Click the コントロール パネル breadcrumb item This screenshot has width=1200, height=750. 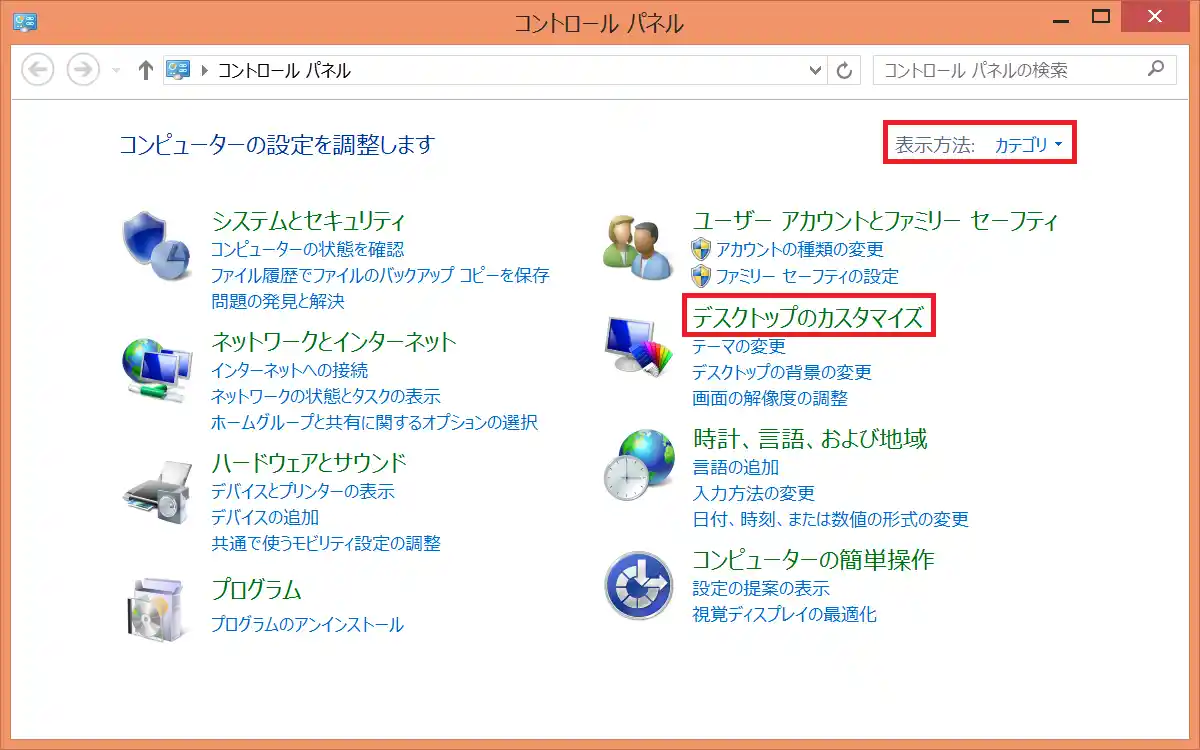click(x=284, y=71)
